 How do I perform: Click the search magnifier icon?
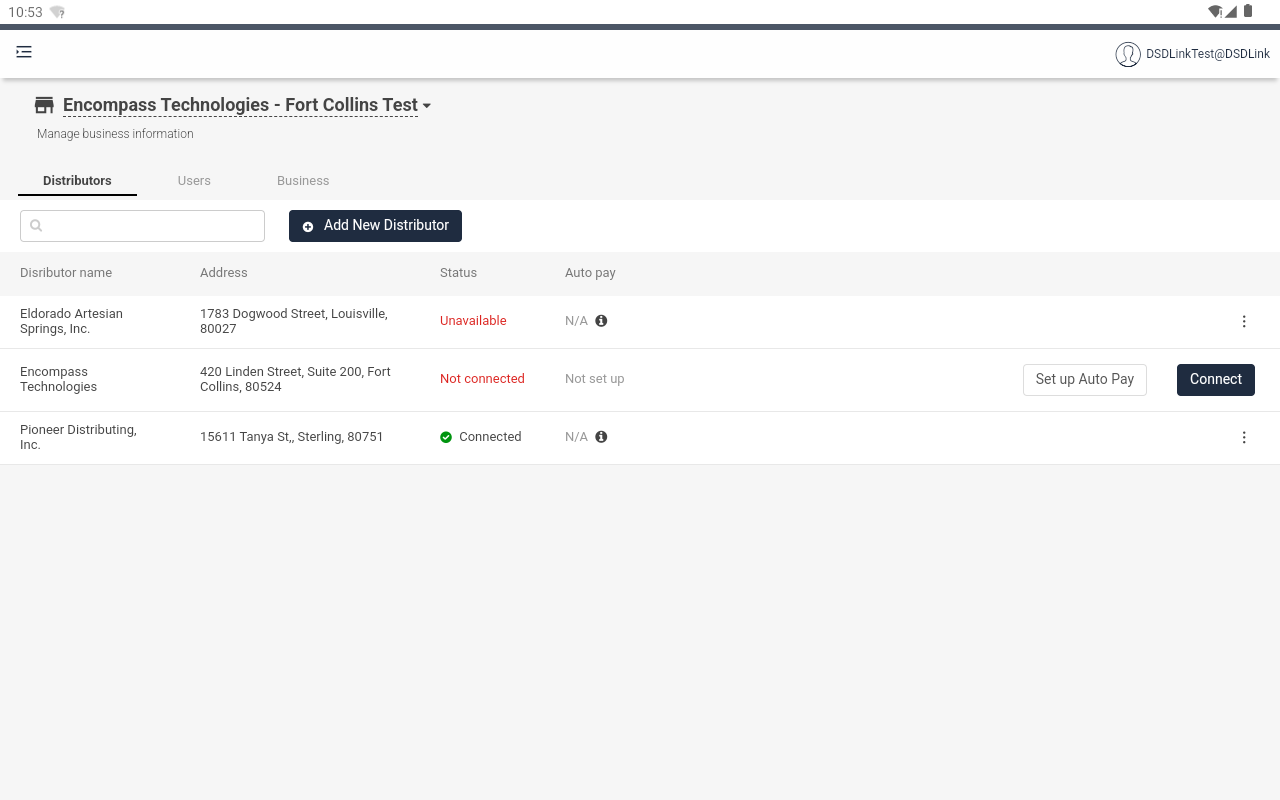tap(36, 226)
